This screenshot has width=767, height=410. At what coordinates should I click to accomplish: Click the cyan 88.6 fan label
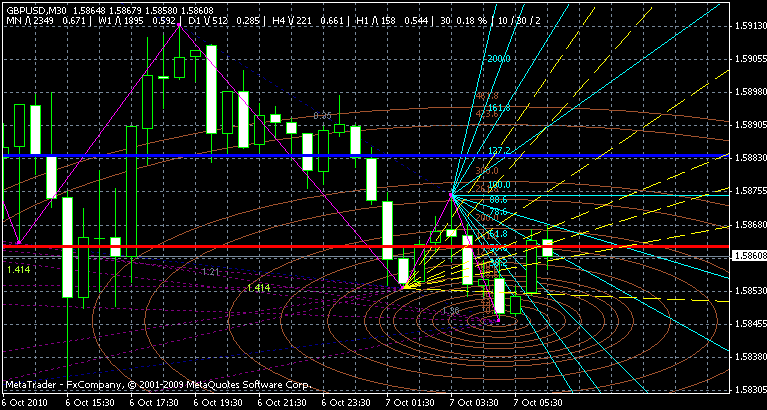498,200
